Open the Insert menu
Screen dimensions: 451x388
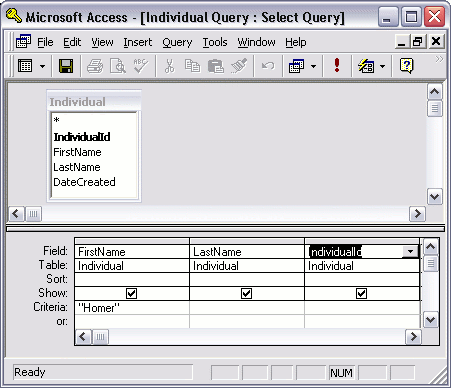(x=138, y=42)
